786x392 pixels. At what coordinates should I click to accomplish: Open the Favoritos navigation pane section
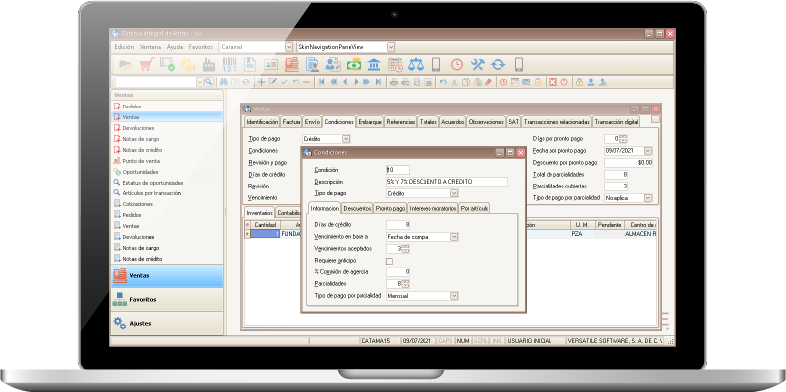point(167,300)
